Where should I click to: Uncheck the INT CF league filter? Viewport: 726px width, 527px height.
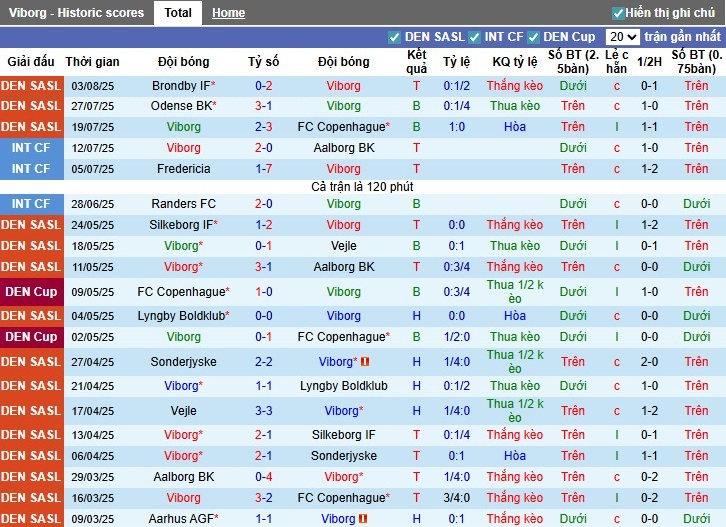click(474, 37)
